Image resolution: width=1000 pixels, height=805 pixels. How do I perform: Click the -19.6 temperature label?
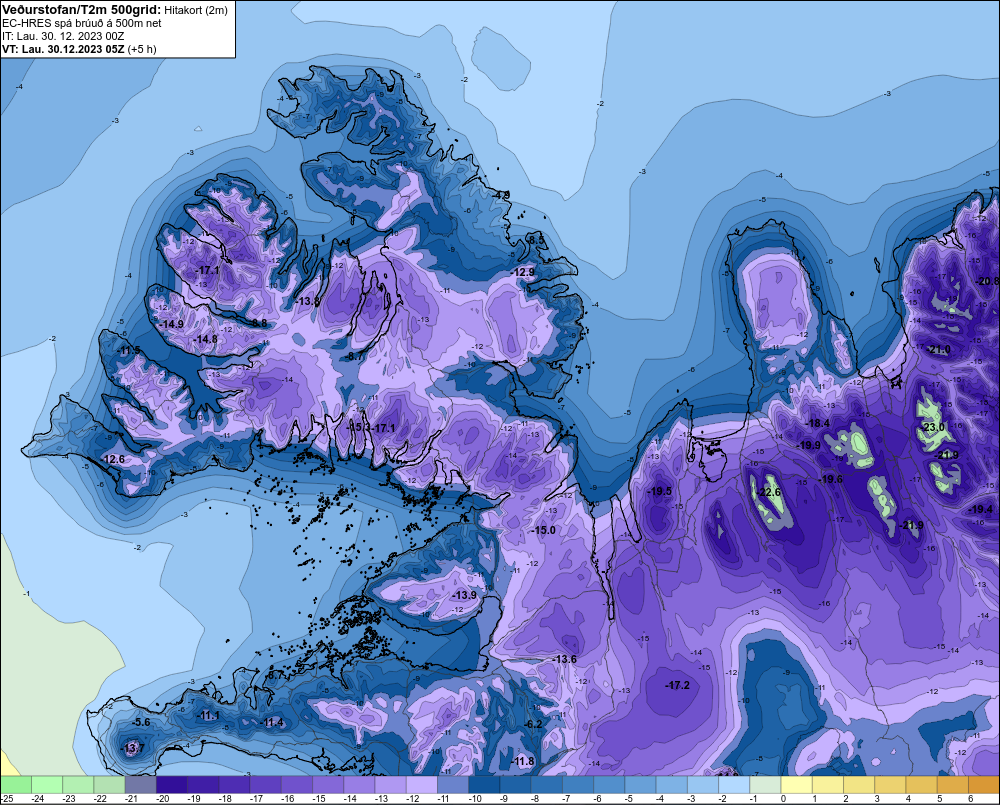click(x=831, y=479)
